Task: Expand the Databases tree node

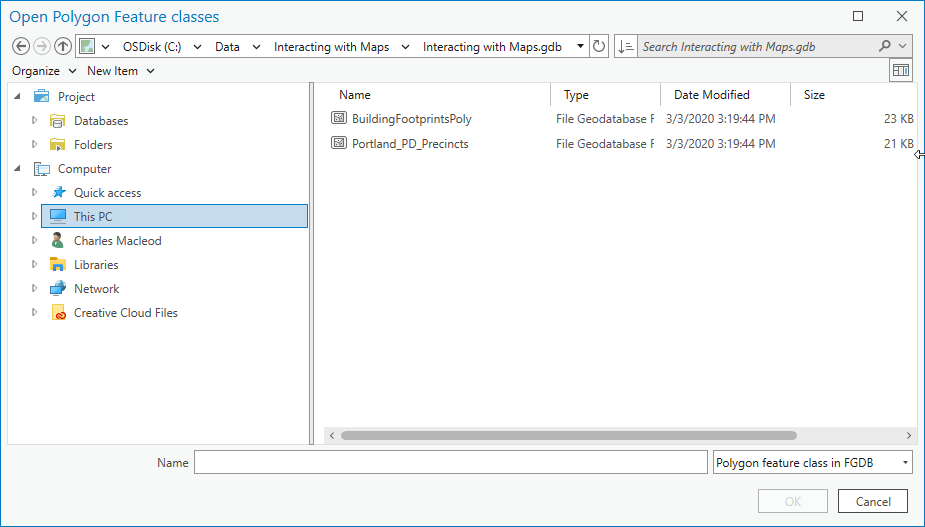Action: (35, 121)
